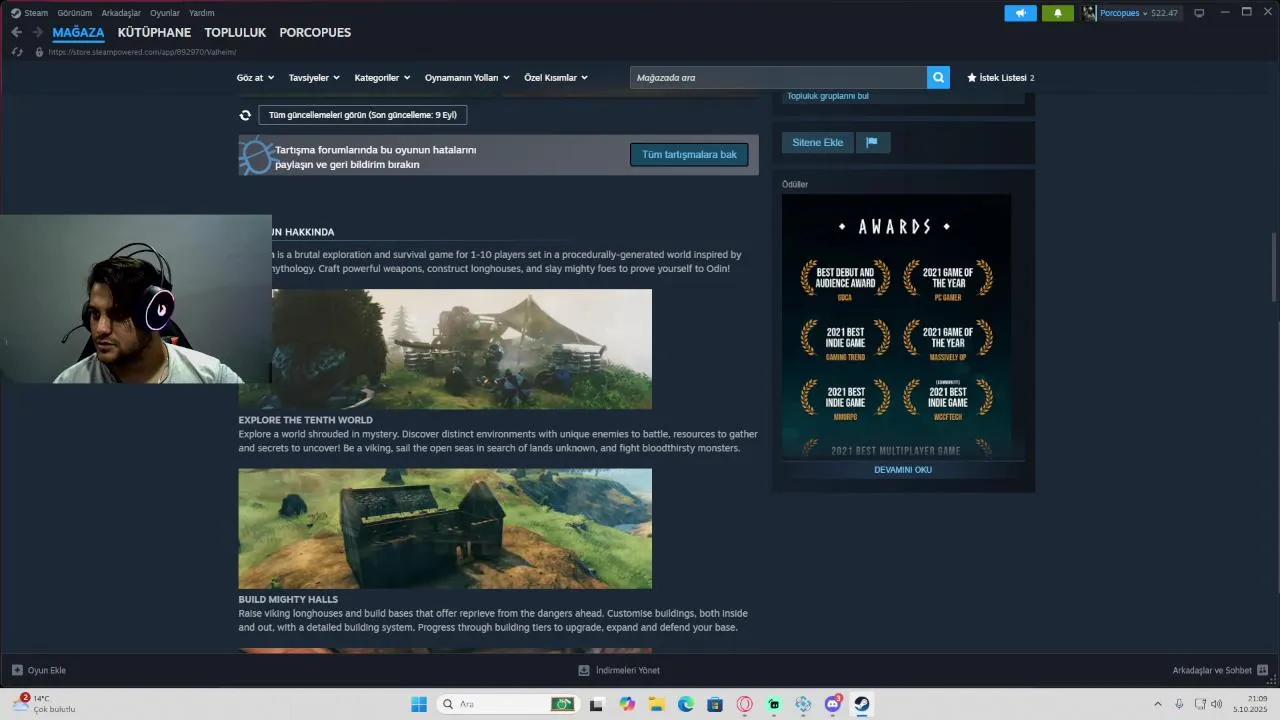
Task: Click the Explore the Tenth World screenshot
Action: click(445, 349)
